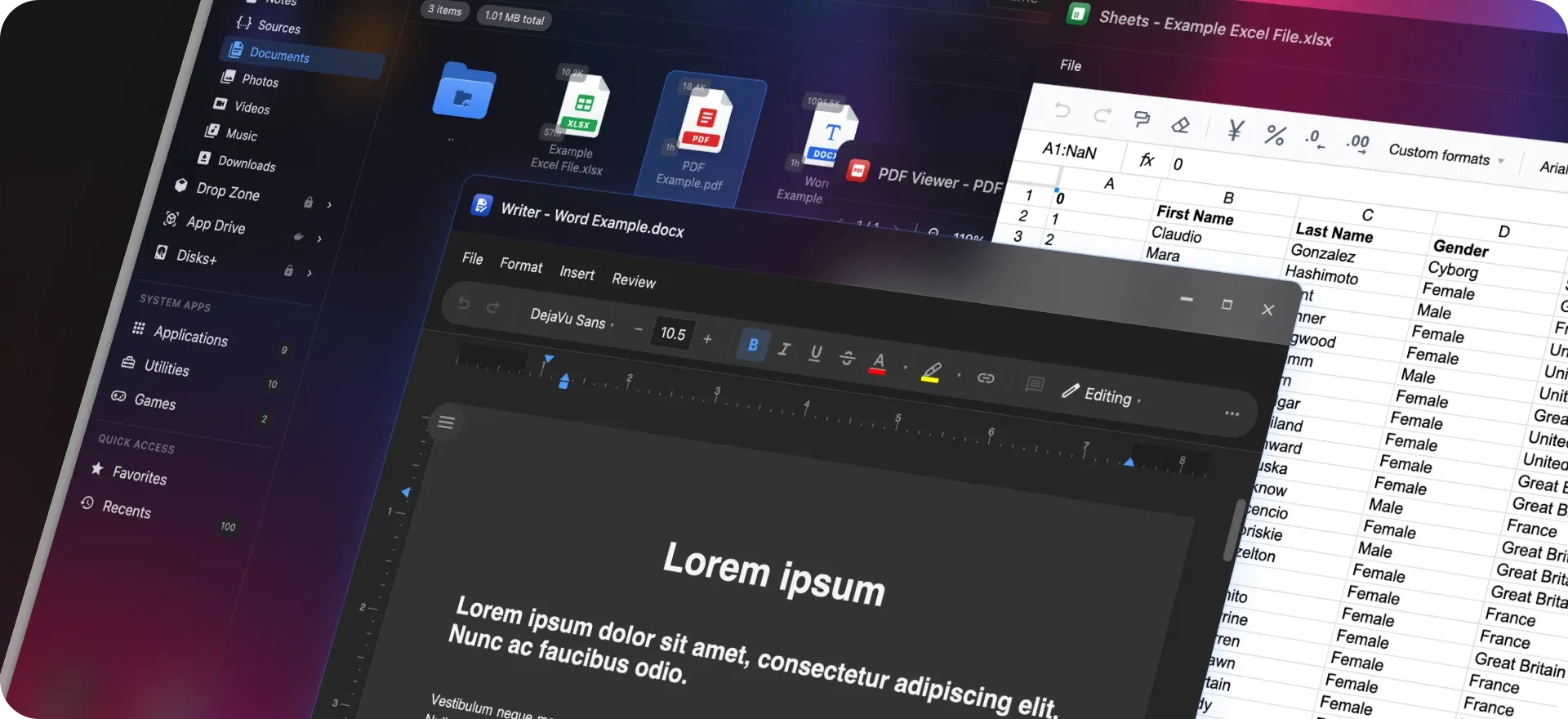The width and height of the screenshot is (1568, 719).
Task: Open the Custom formats dropdown in Sheets
Action: [1445, 154]
